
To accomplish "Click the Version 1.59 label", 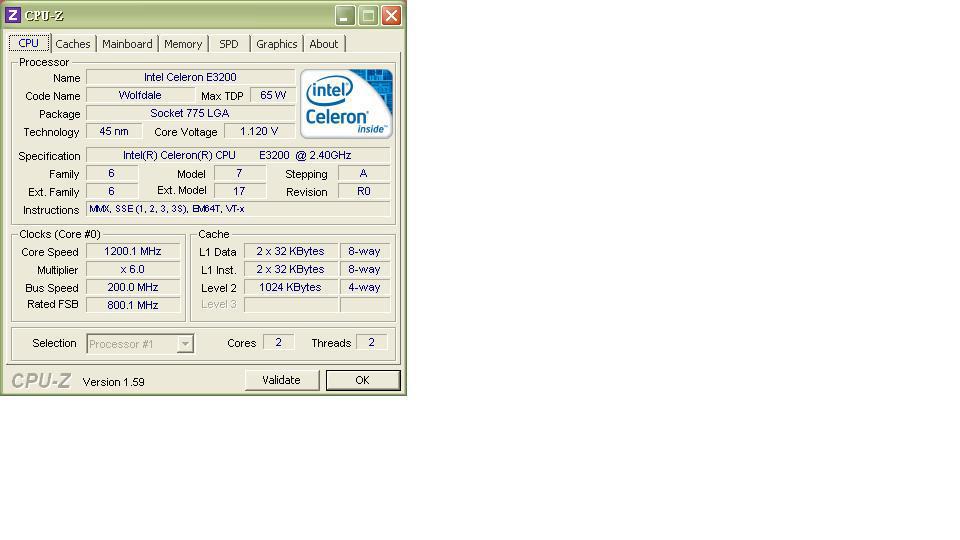I will (113, 382).
